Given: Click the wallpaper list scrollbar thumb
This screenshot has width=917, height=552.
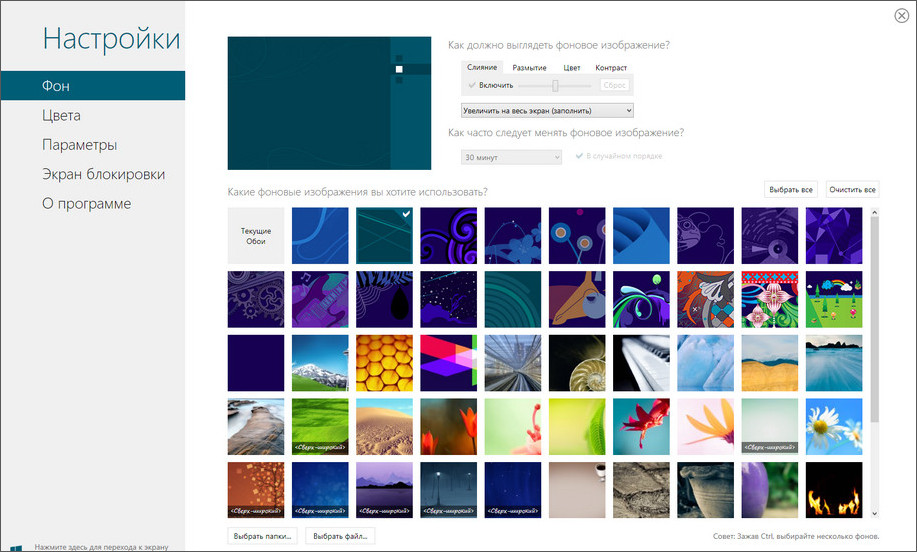Looking at the screenshot, I should click(874, 320).
